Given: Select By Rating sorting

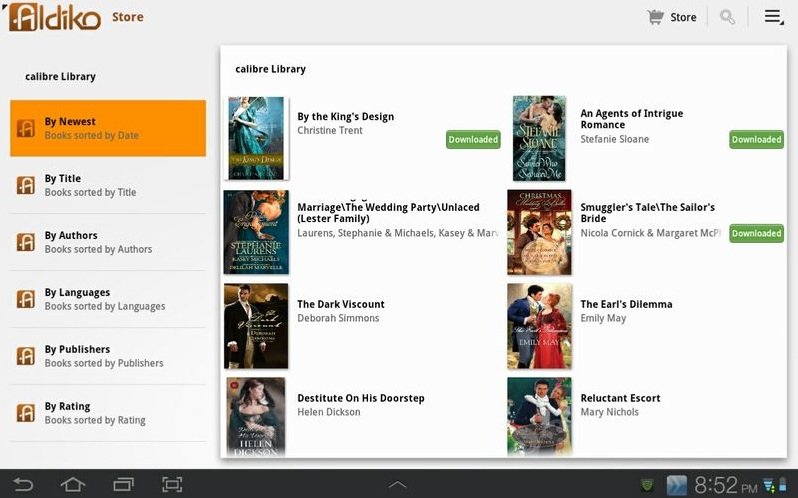Looking at the screenshot, I should tap(108, 413).
